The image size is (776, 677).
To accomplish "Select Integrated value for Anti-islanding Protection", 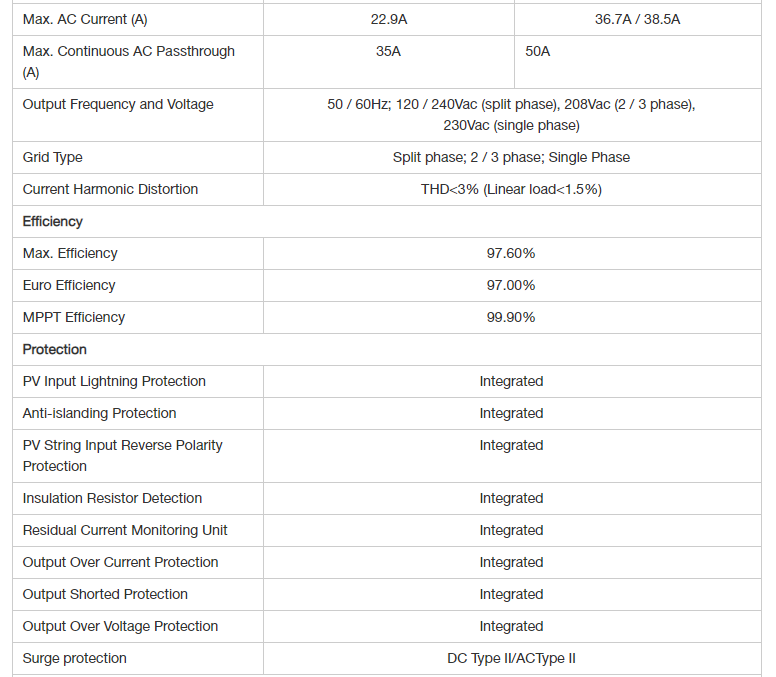I will tap(511, 414).
